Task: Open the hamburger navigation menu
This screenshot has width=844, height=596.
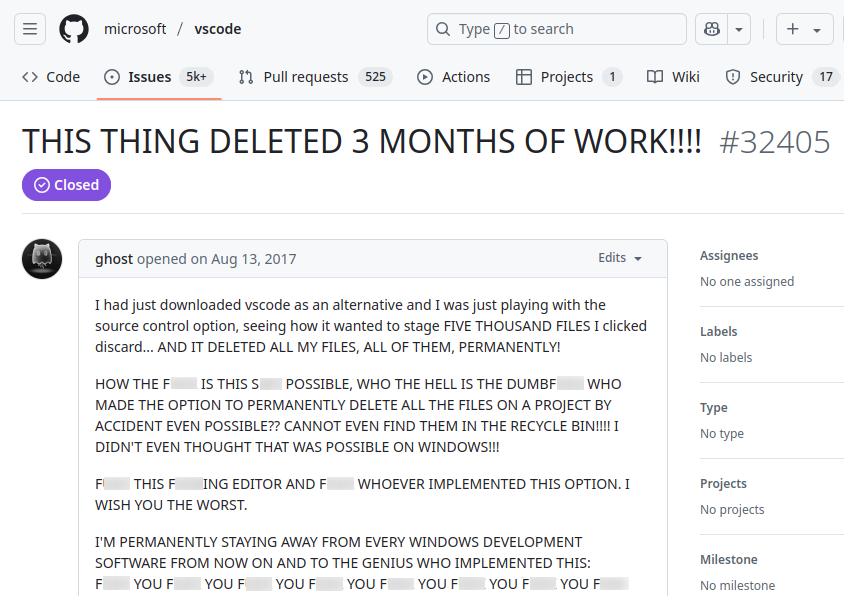Action: tap(30, 29)
